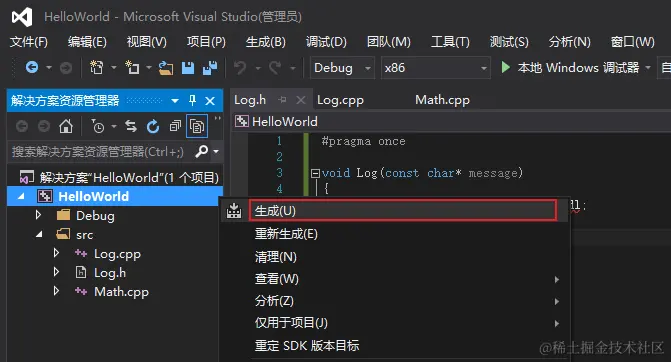Open the 调试(D) menu
Image resolution: width=671 pixels, height=362 pixels.
click(326, 42)
